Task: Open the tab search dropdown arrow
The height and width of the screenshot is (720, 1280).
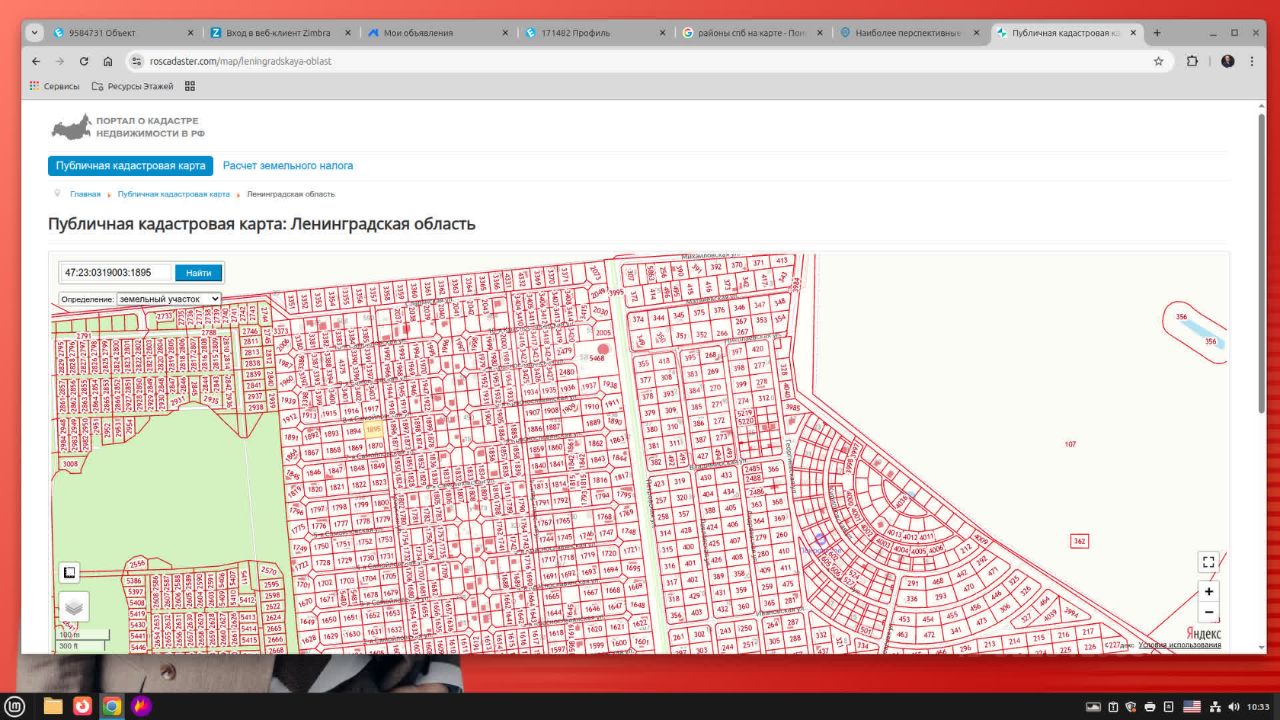Action: click(36, 33)
